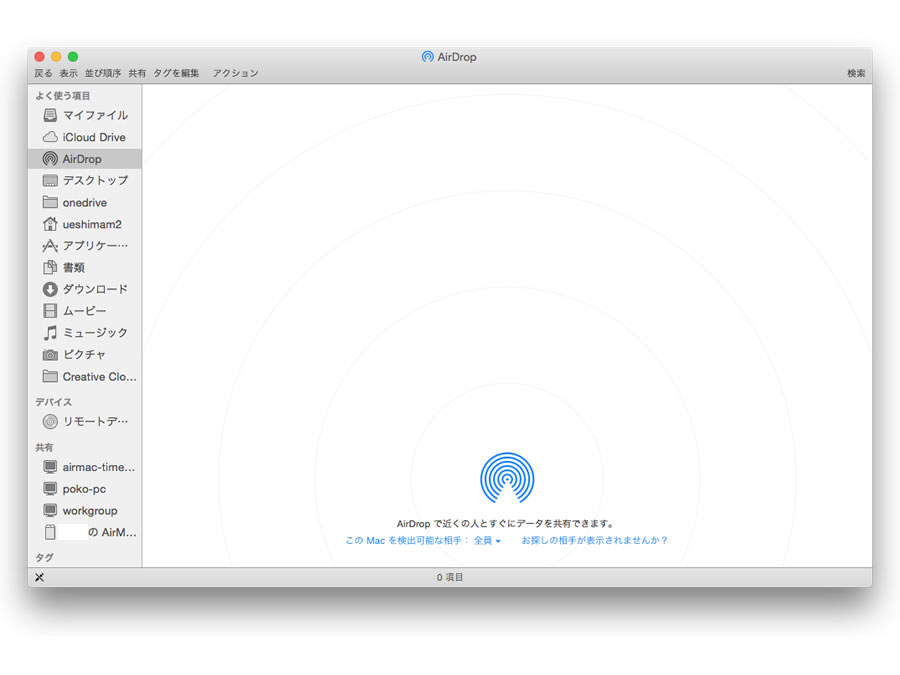Click 検索 (Search) in toolbar

(x=856, y=73)
